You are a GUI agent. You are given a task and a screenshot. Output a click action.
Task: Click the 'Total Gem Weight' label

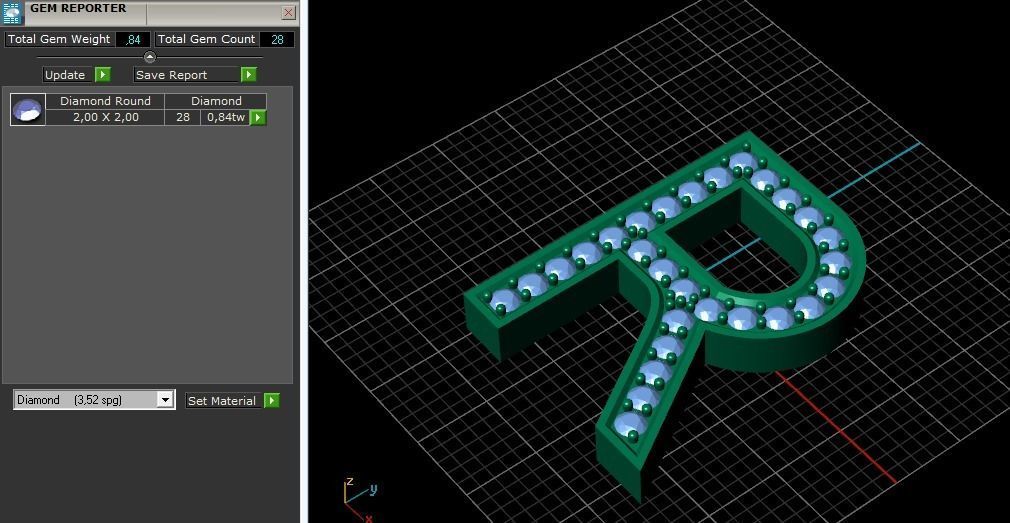coord(59,39)
